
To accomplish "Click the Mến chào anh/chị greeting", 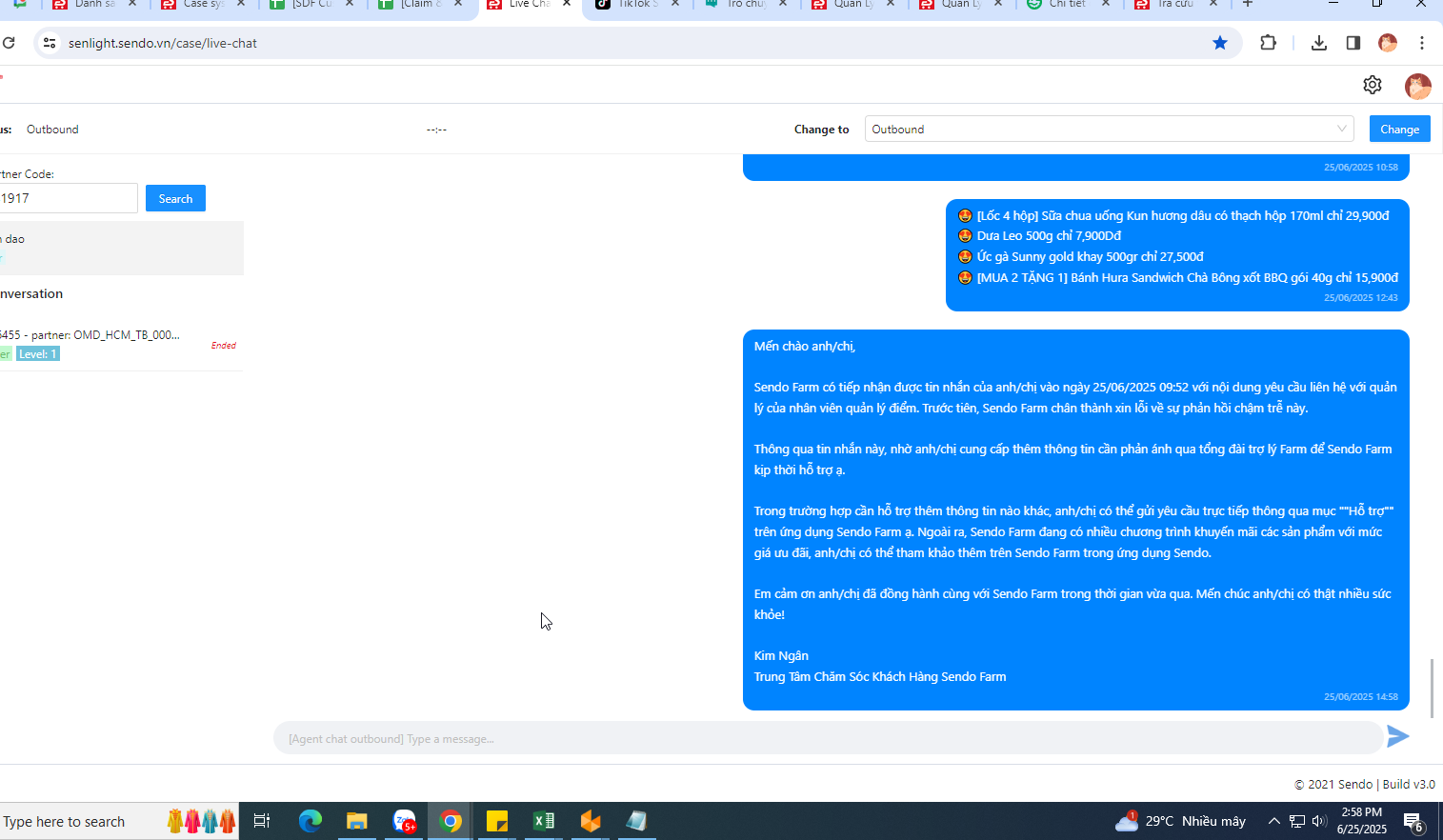I will point(805,347).
